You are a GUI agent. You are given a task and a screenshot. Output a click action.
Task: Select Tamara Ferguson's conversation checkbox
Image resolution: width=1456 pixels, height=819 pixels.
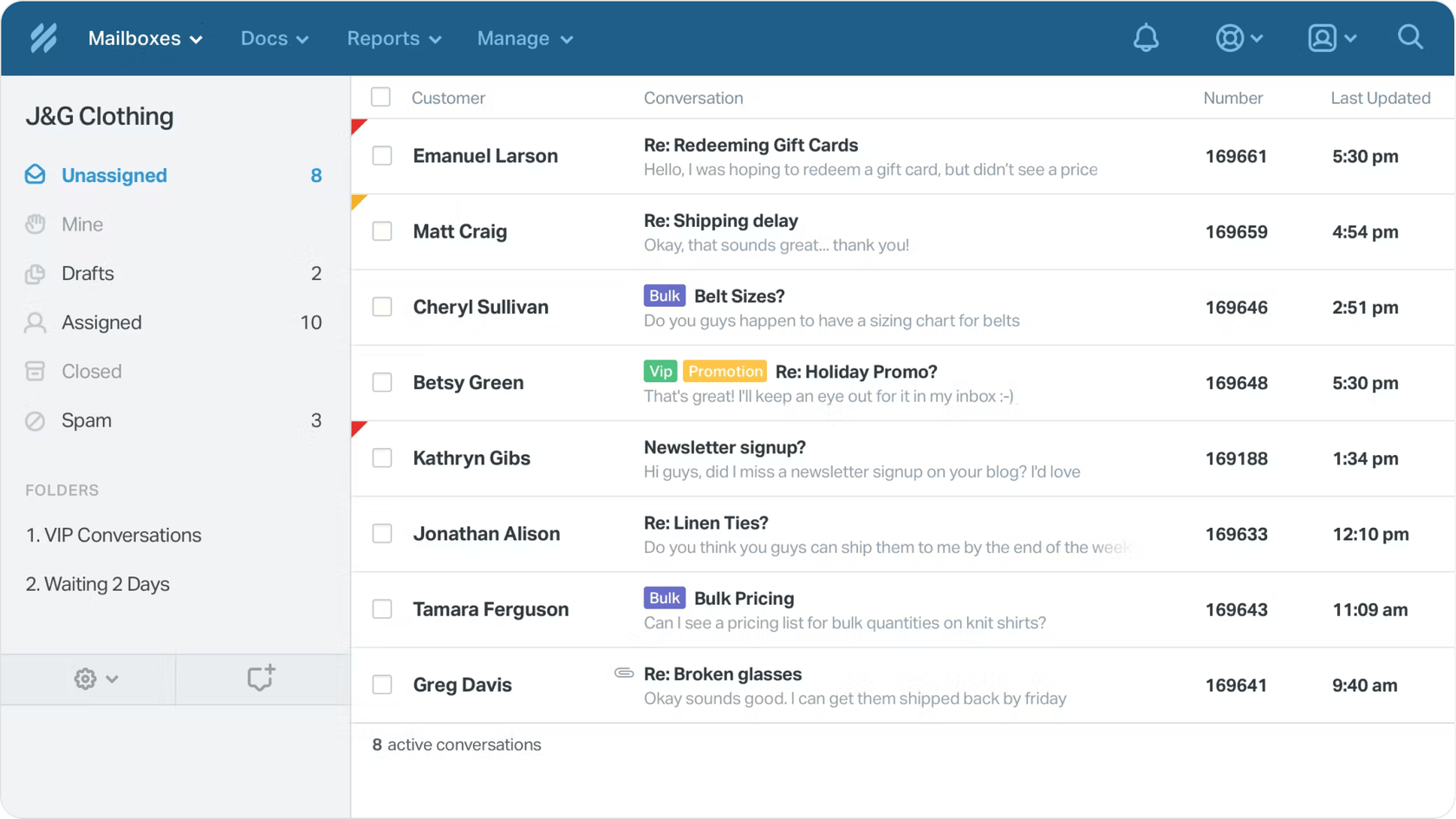381,608
